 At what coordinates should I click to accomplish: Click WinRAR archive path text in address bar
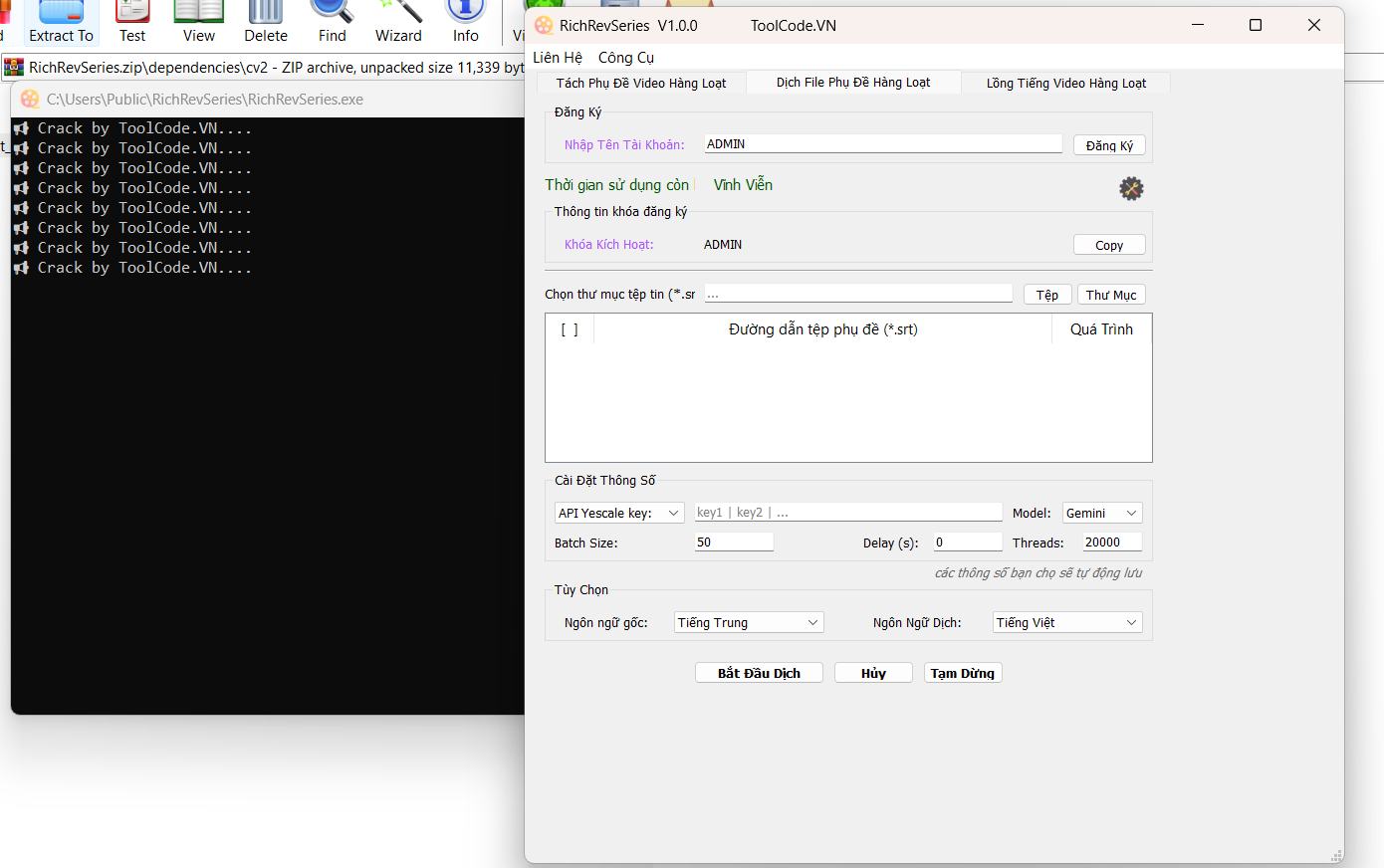pyautogui.click(x=277, y=68)
